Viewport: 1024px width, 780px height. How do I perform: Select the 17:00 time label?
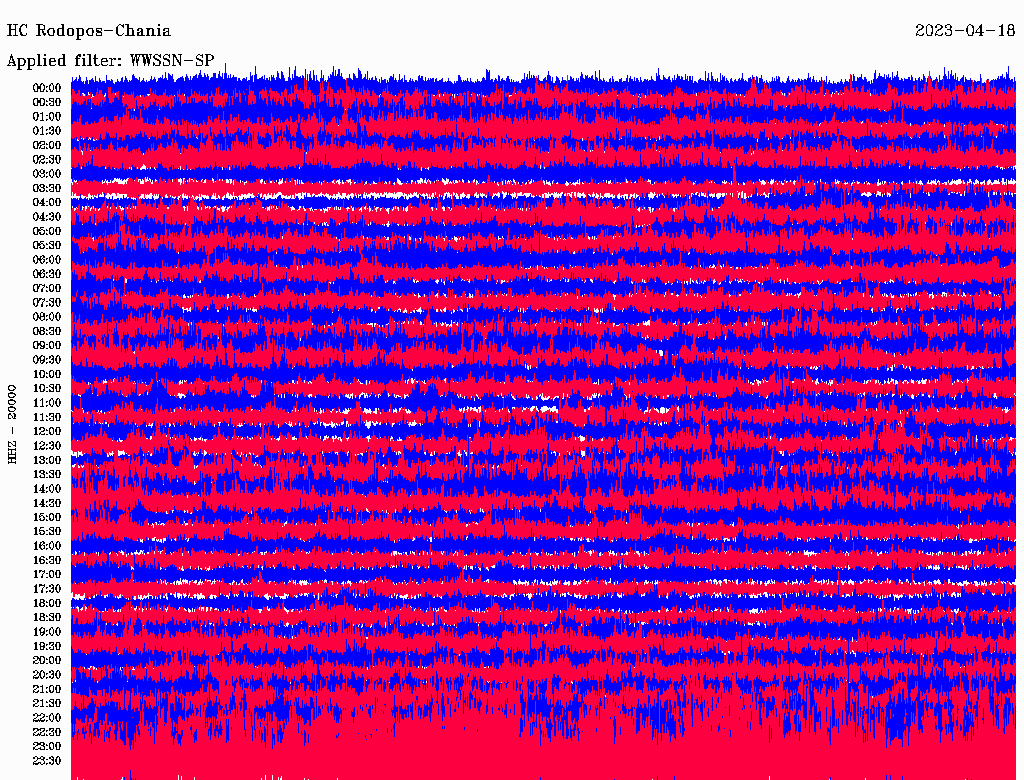pyautogui.click(x=47, y=575)
